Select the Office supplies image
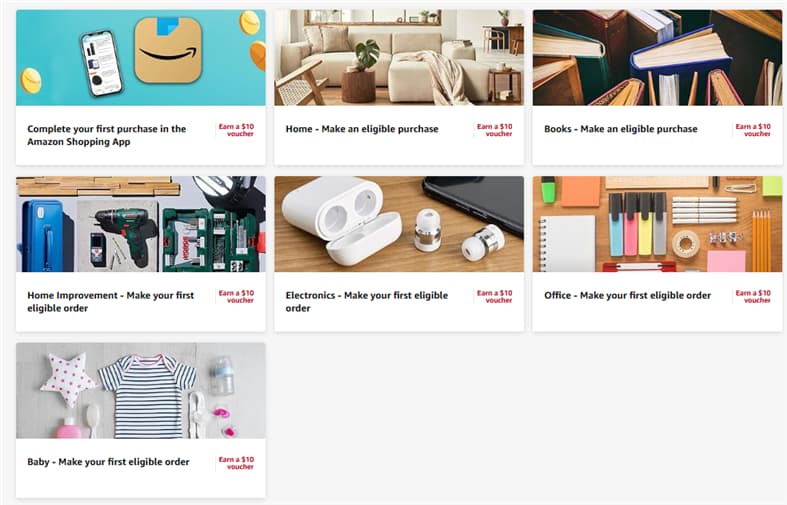 coord(658,224)
